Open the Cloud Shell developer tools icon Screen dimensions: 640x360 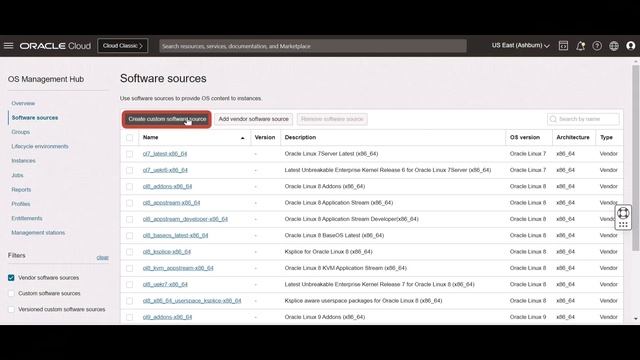coord(563,46)
